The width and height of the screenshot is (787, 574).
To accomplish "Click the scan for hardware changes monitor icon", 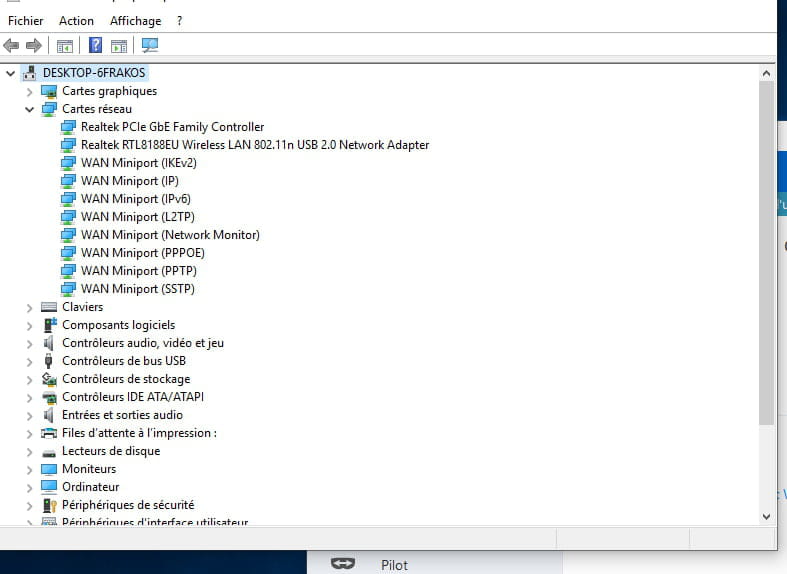I will (150, 45).
